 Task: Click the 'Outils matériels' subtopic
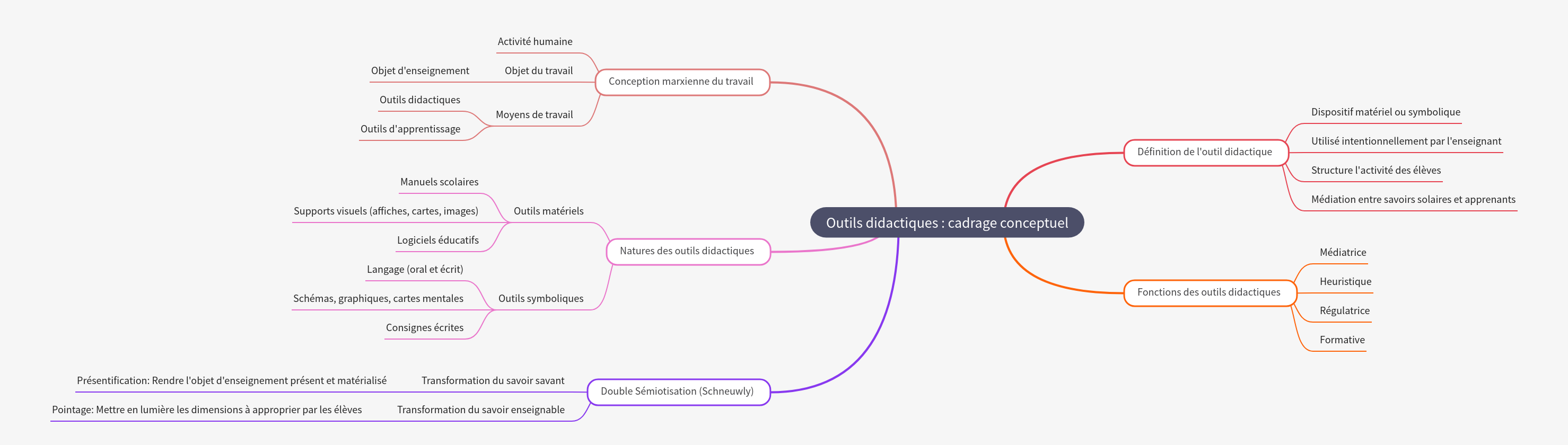click(x=548, y=211)
